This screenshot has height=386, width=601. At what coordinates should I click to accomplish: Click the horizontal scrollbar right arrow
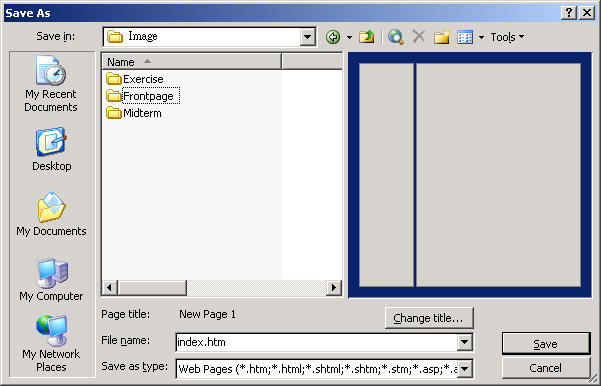coord(334,287)
